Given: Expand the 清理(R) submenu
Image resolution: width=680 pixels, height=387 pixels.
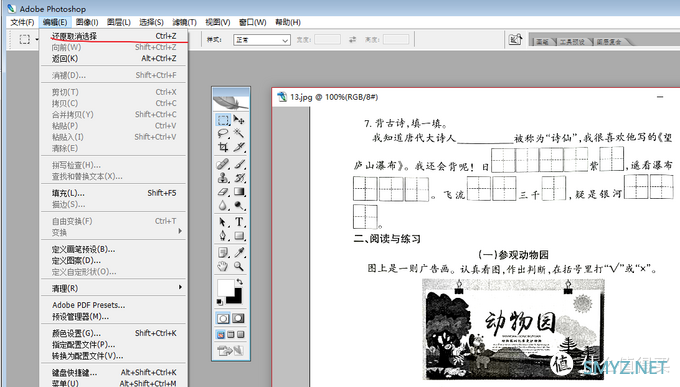Looking at the screenshot, I should coord(114,288).
